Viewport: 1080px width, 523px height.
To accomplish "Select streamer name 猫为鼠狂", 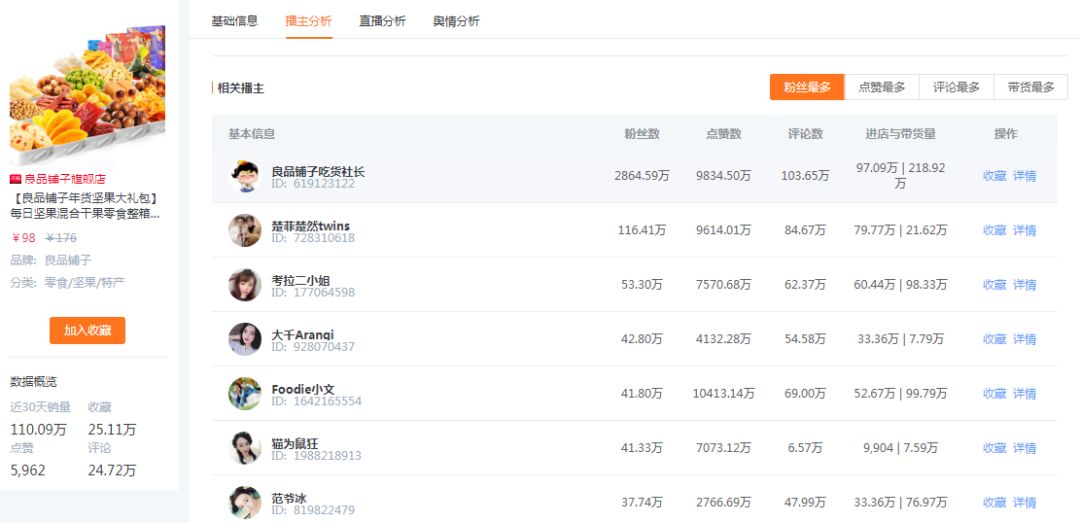I will coord(295,443).
